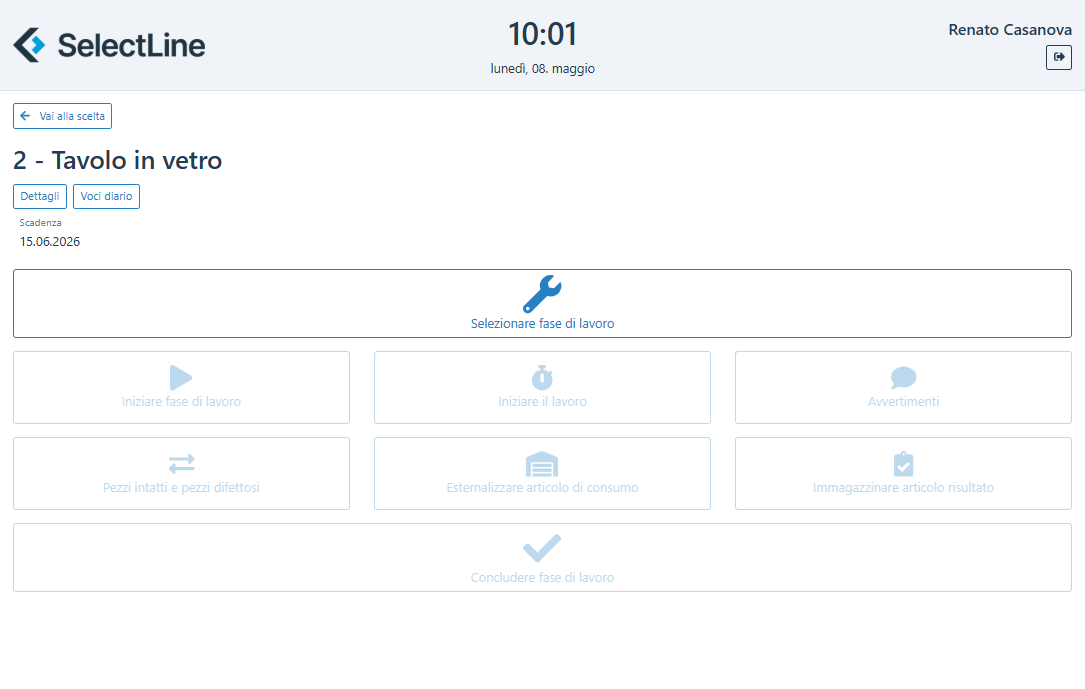Click the swap arrows icon for intact/defective pieces
Screen dimensions: 1085x689
click(181, 463)
